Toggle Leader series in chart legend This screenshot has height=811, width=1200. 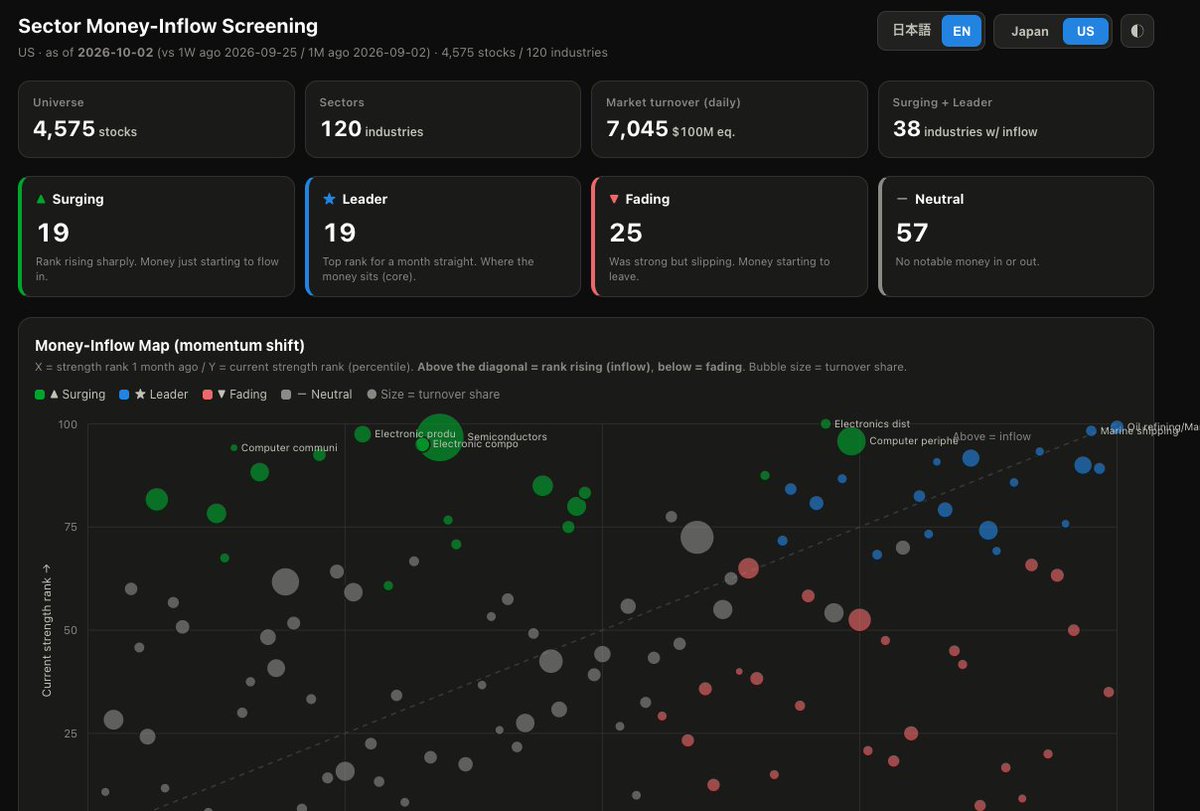153,394
